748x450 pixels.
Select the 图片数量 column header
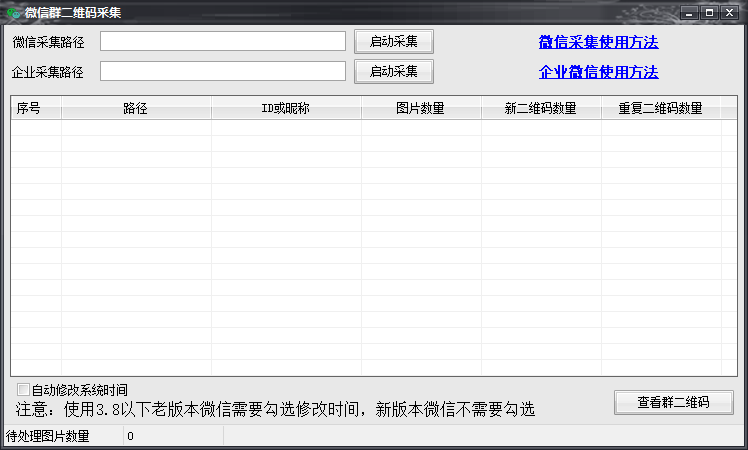pos(421,108)
